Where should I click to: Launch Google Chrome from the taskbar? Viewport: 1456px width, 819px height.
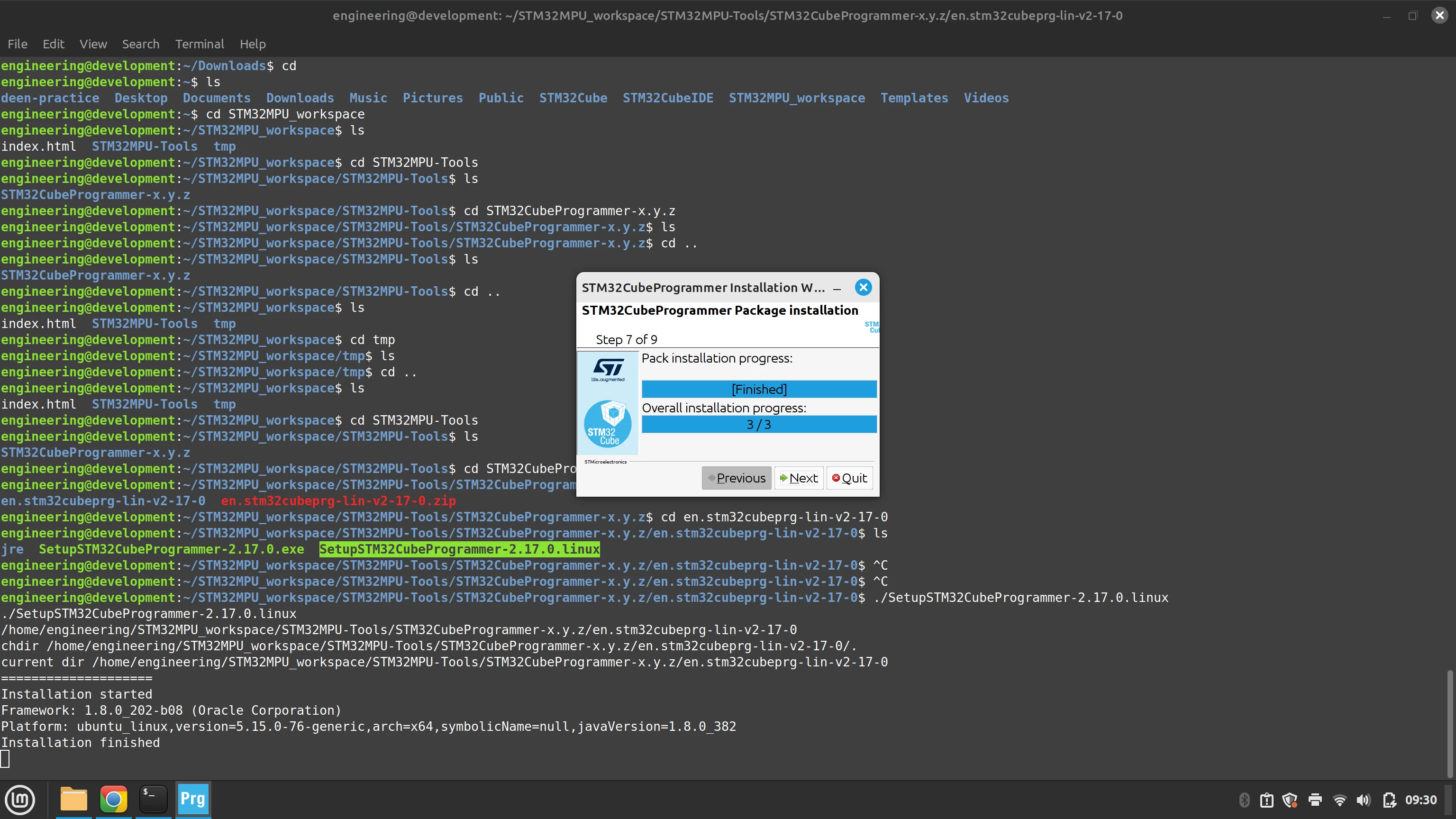114,800
